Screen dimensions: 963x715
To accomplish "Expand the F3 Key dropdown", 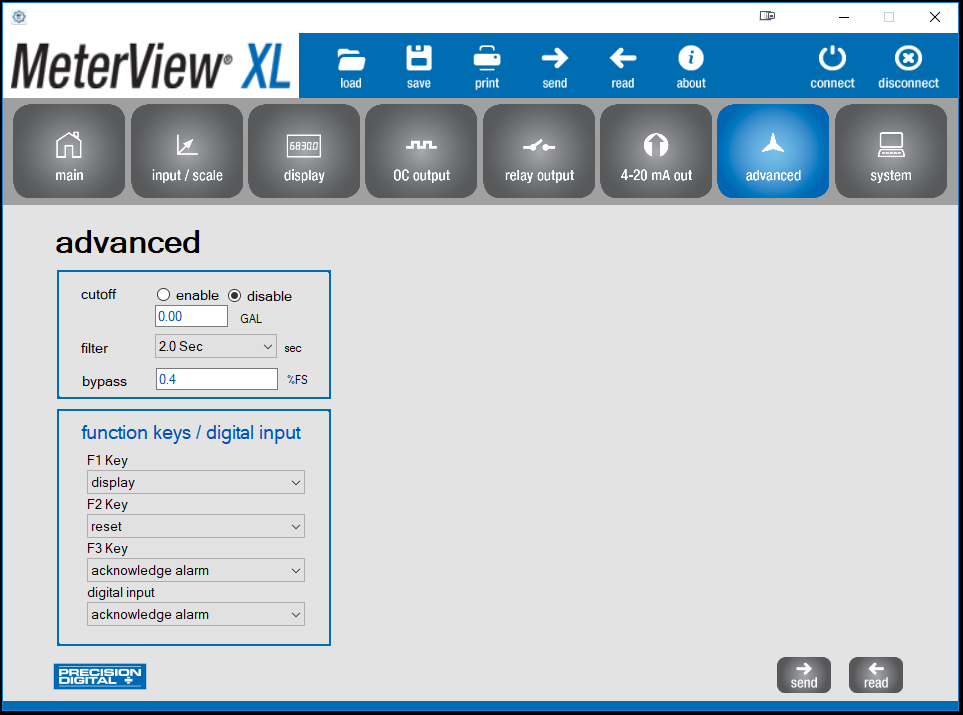I will 196,571.
